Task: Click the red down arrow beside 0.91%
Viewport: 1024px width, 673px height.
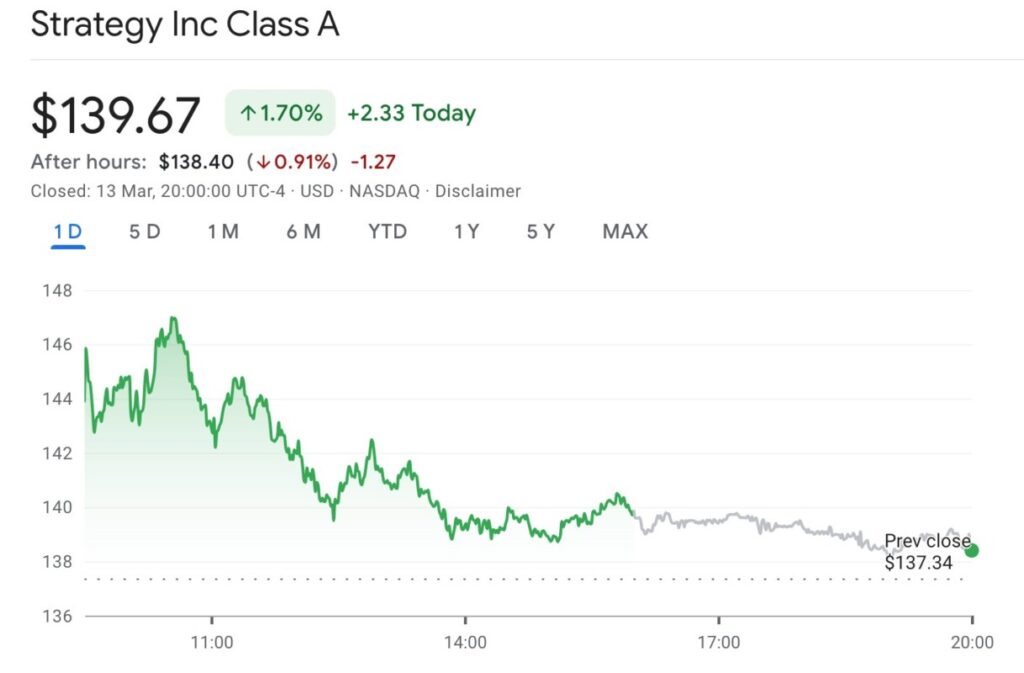Action: [264, 162]
